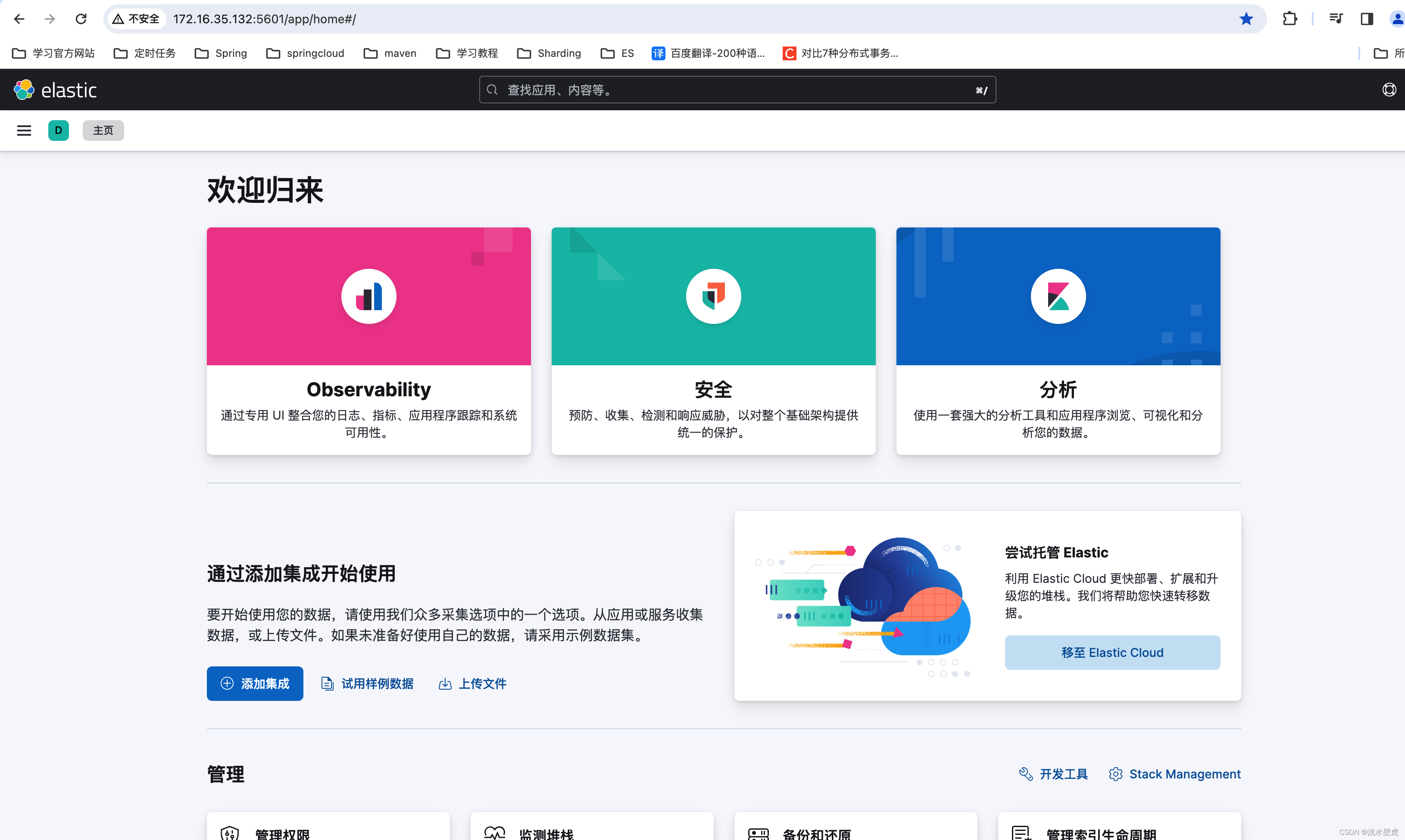Open the help menu icon
The width and height of the screenshot is (1405, 840).
point(1389,90)
